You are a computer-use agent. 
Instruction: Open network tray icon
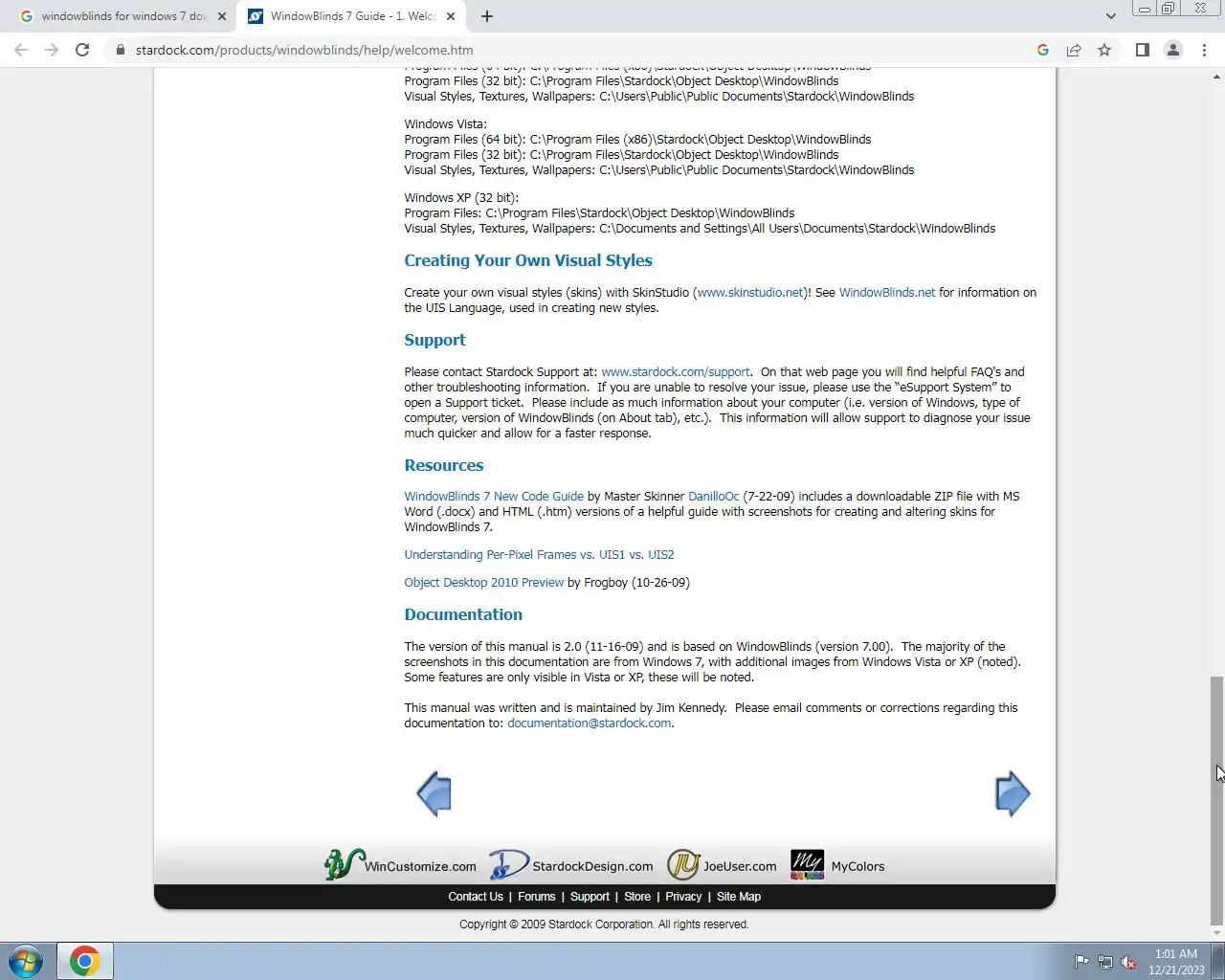pos(1105,962)
